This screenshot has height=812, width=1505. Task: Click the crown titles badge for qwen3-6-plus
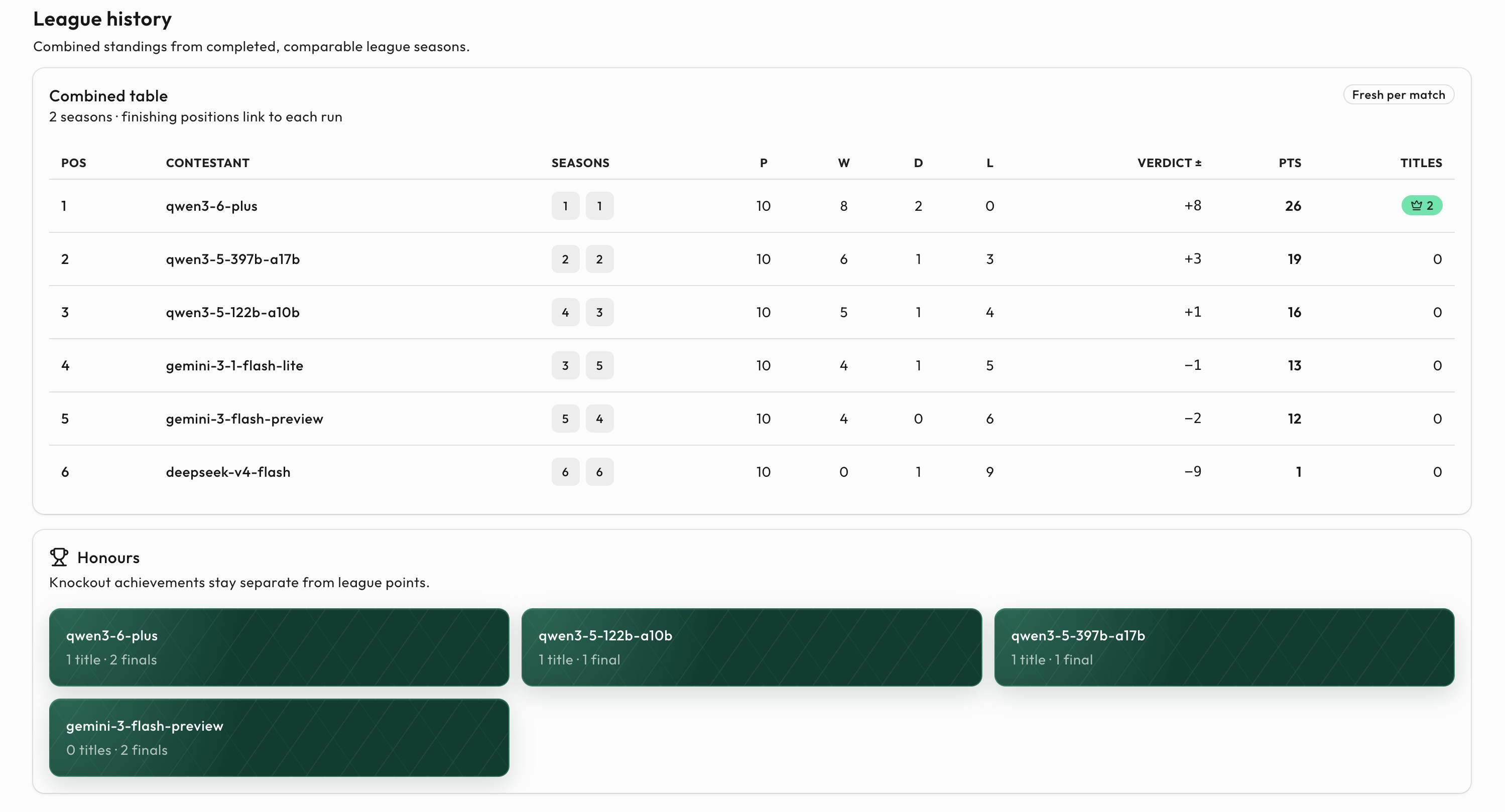pos(1422,206)
